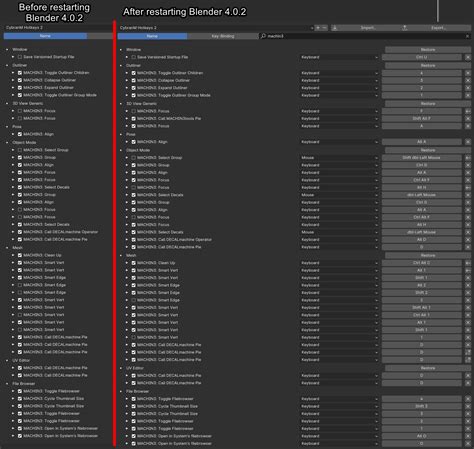Check Save Versioned Startup File in before-restart panel
The height and width of the screenshot is (449, 474).
pos(20,57)
